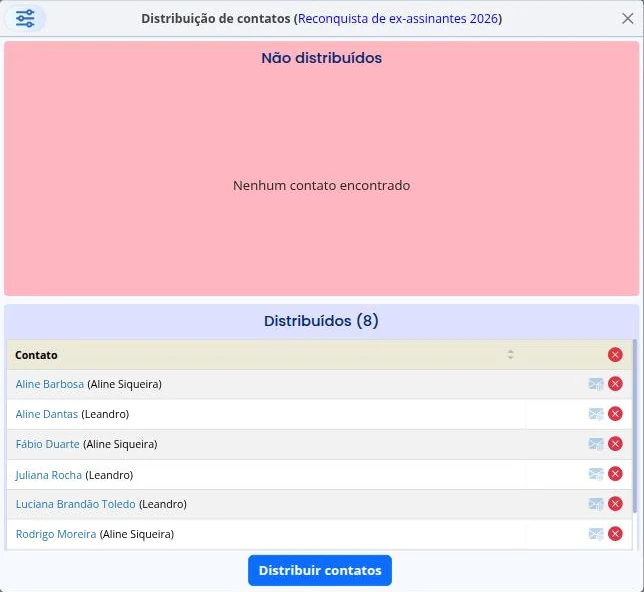This screenshot has height=592, width=644.
Task: Send email to Aline Barbosa
Action: click(x=596, y=384)
